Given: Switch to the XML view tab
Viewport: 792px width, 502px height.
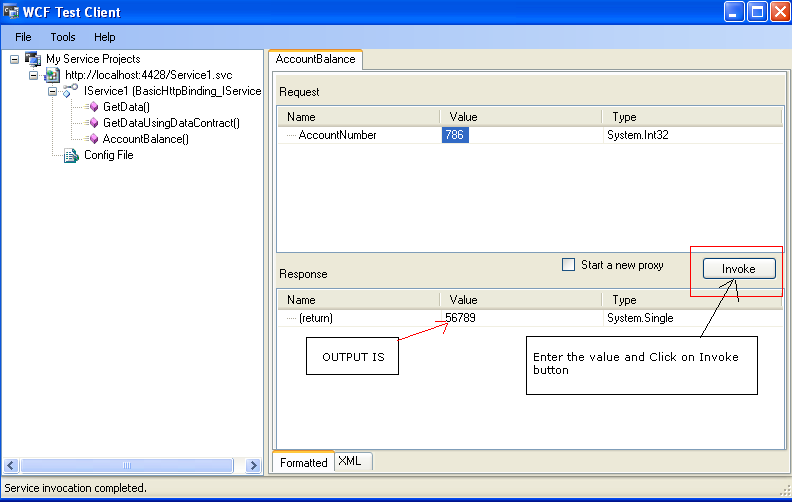Looking at the screenshot, I should (353, 461).
